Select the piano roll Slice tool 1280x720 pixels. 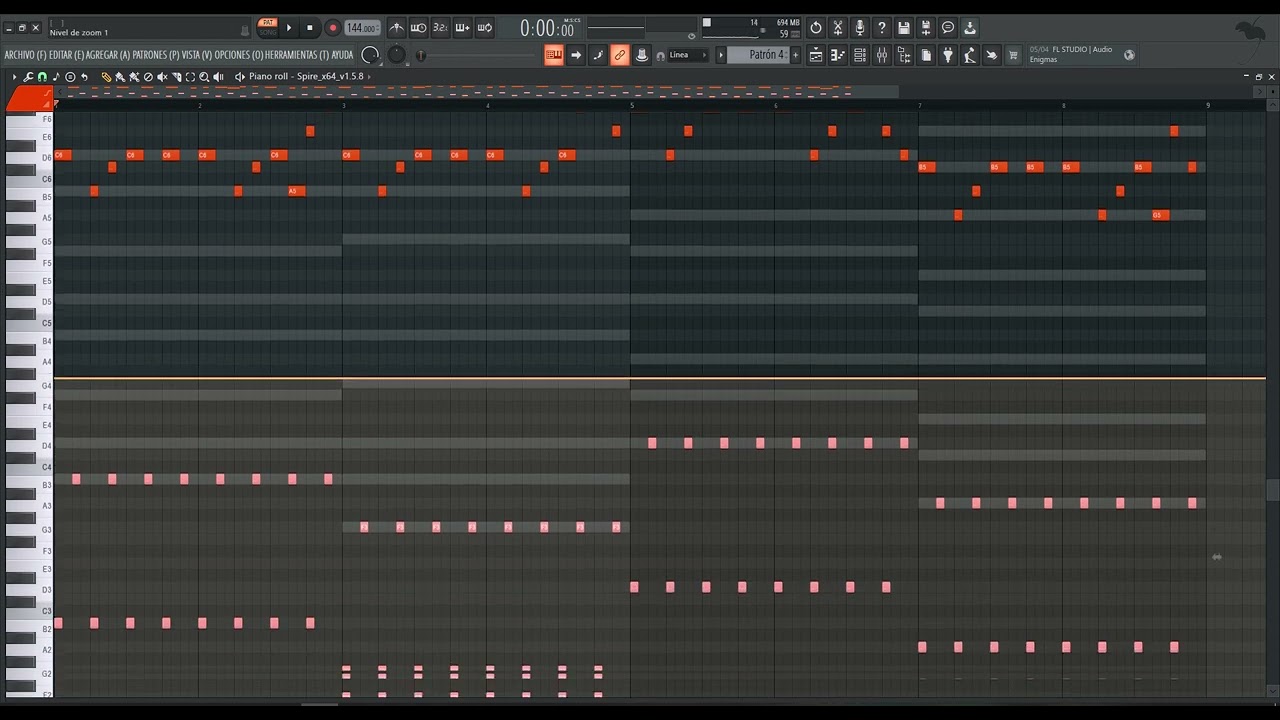pos(176,77)
